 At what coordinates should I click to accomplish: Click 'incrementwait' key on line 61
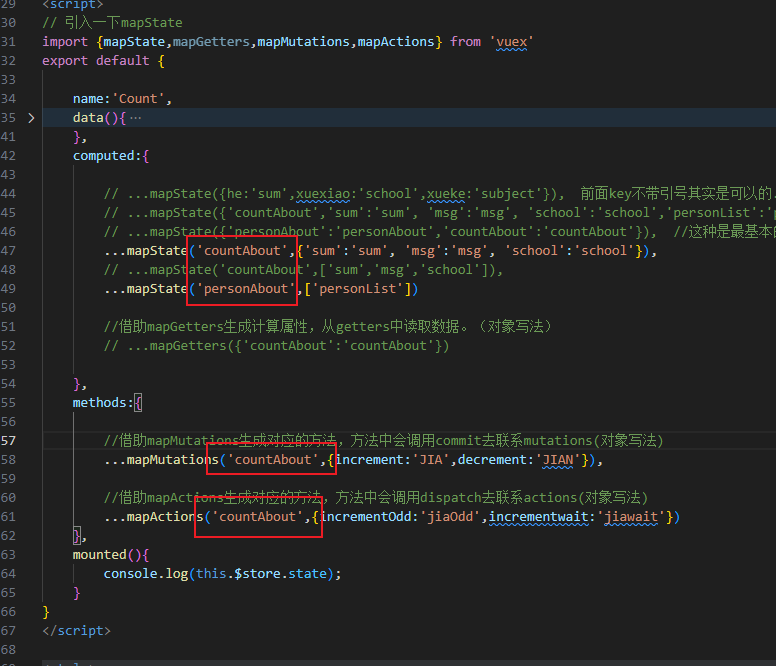pyautogui.click(x=538, y=517)
